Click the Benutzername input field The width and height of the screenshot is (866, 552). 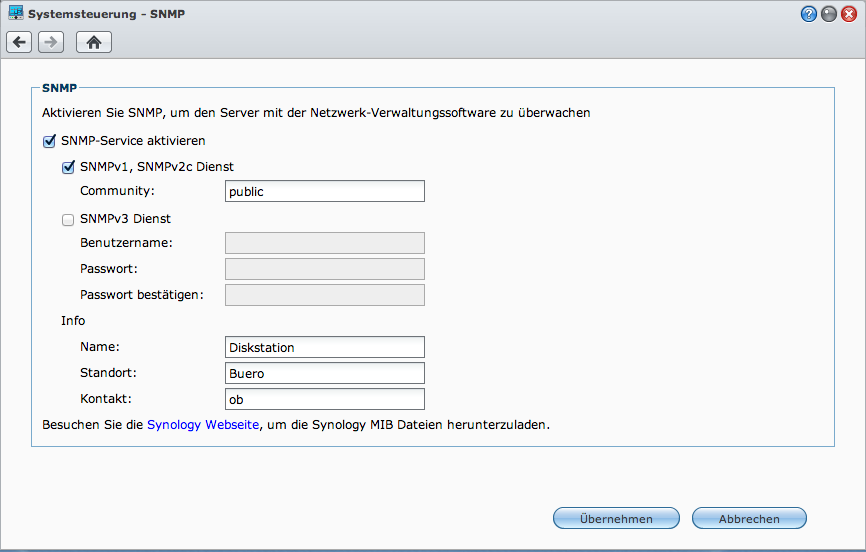[325, 243]
